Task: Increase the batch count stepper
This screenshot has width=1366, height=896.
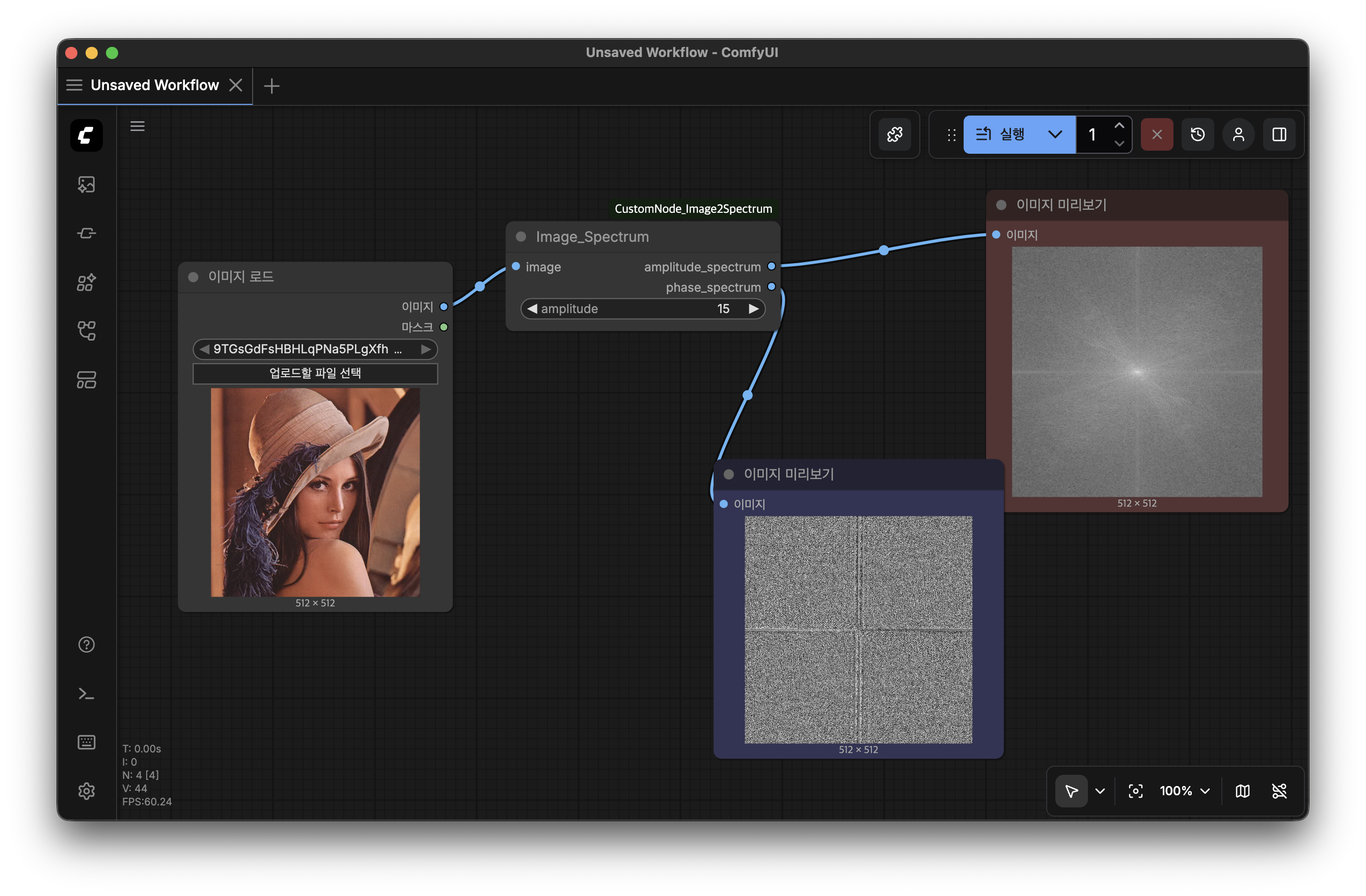Action: pos(1118,125)
